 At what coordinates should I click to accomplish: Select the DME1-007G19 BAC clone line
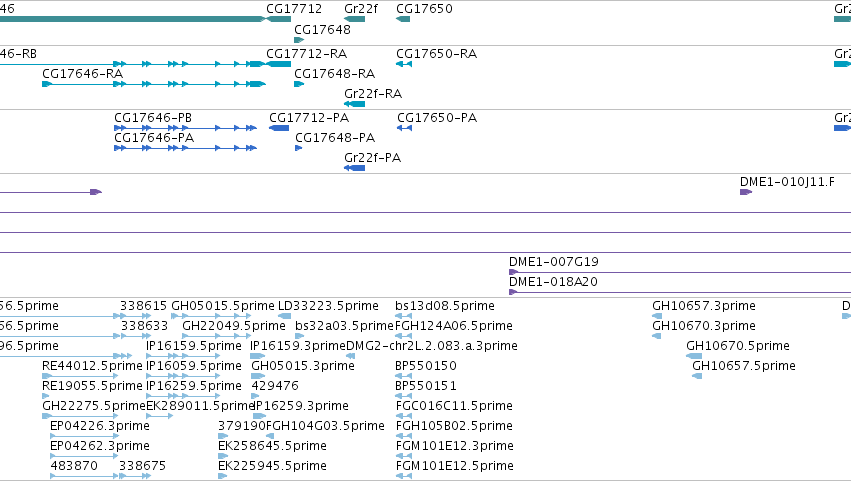click(680, 272)
